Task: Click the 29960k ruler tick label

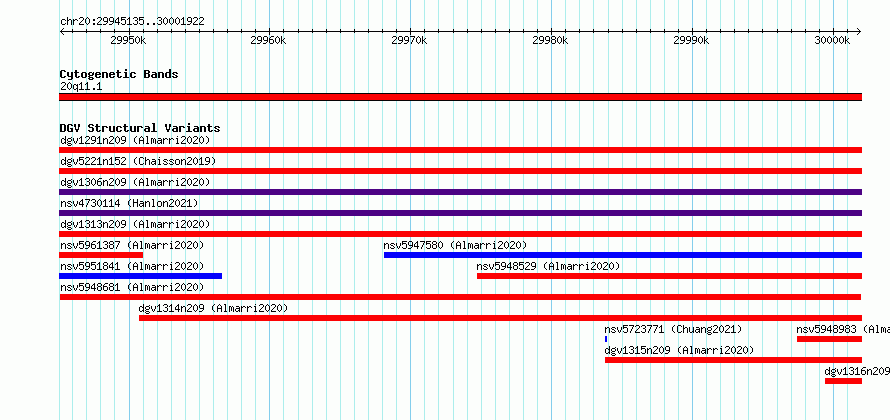Action: (268, 40)
